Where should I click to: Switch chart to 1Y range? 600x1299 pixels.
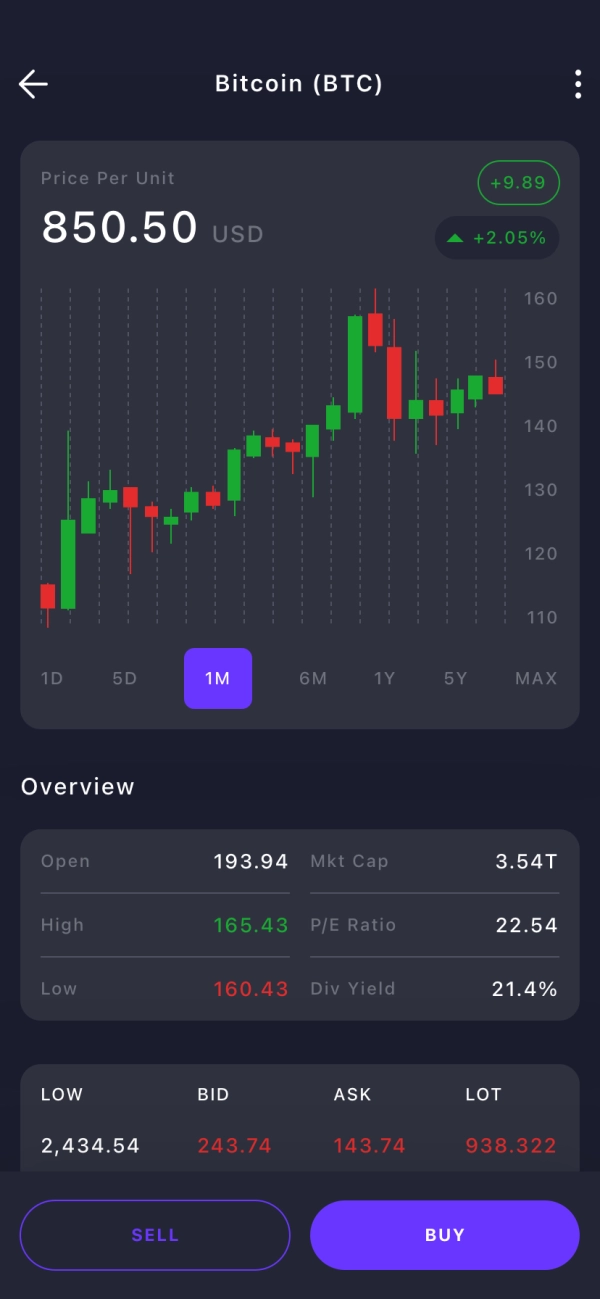tap(385, 678)
